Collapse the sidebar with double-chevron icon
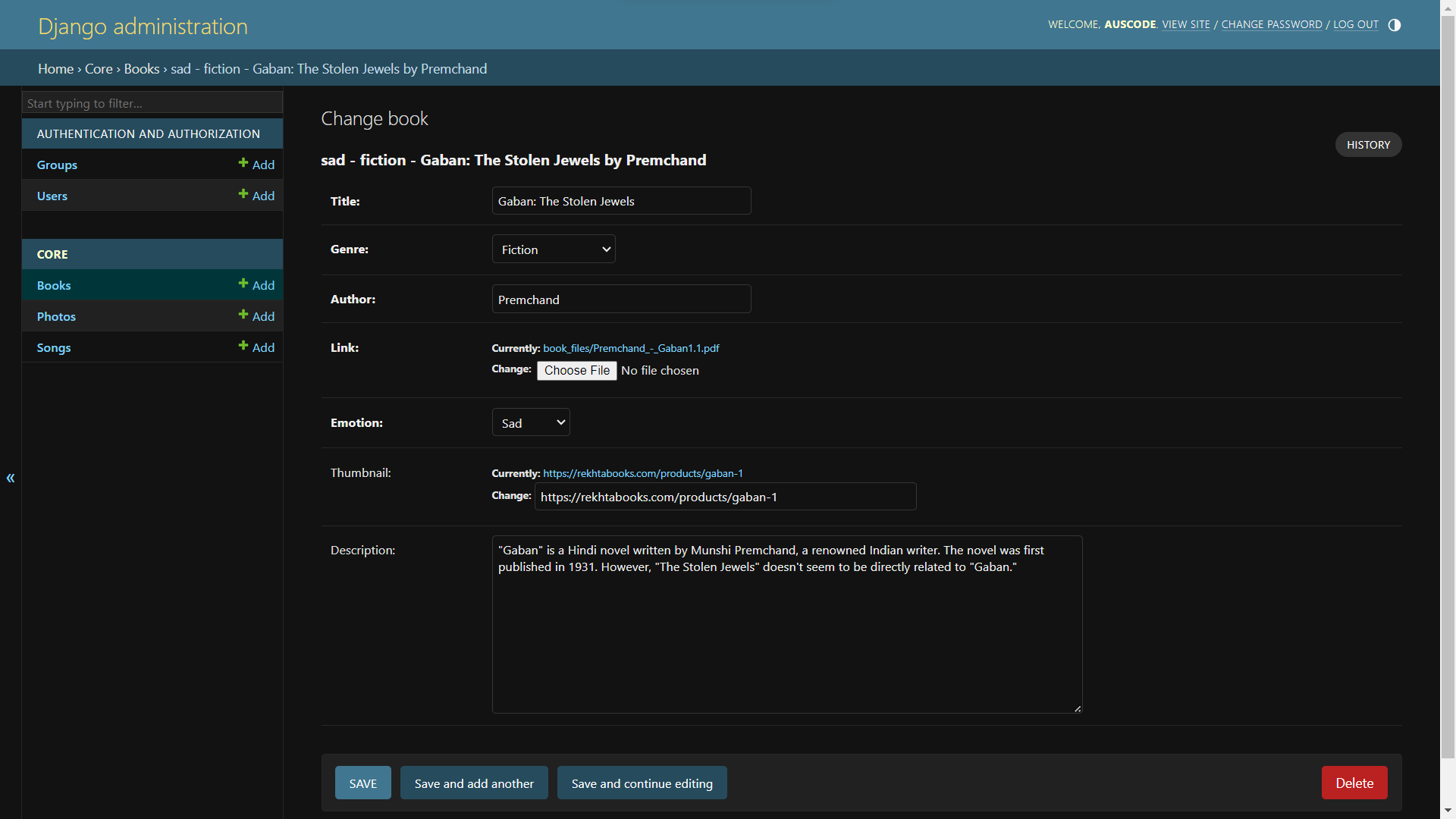This screenshot has width=1456, height=819. [x=11, y=478]
